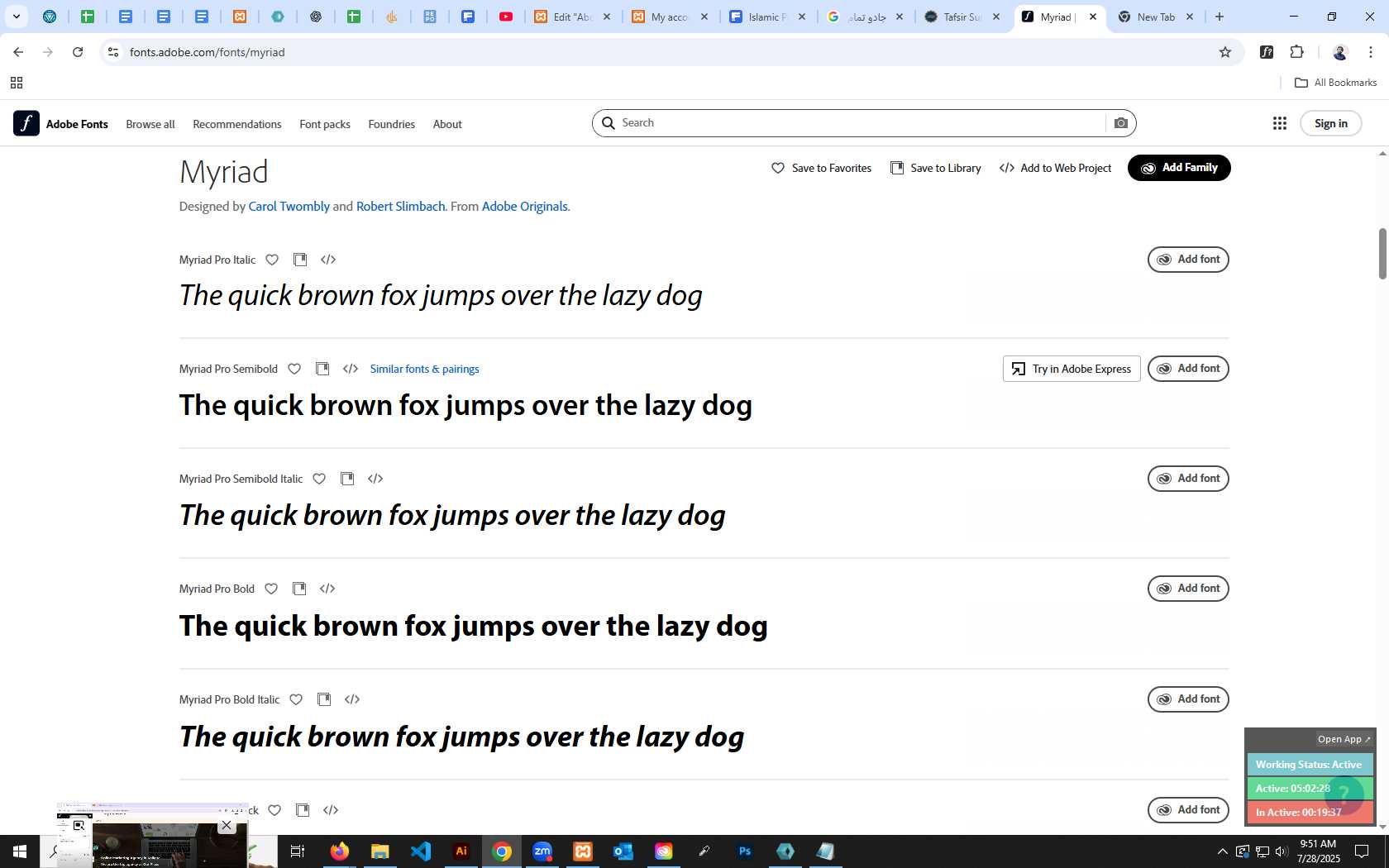Open About nav item
Viewport: 1389px width, 868px height.
(447, 124)
